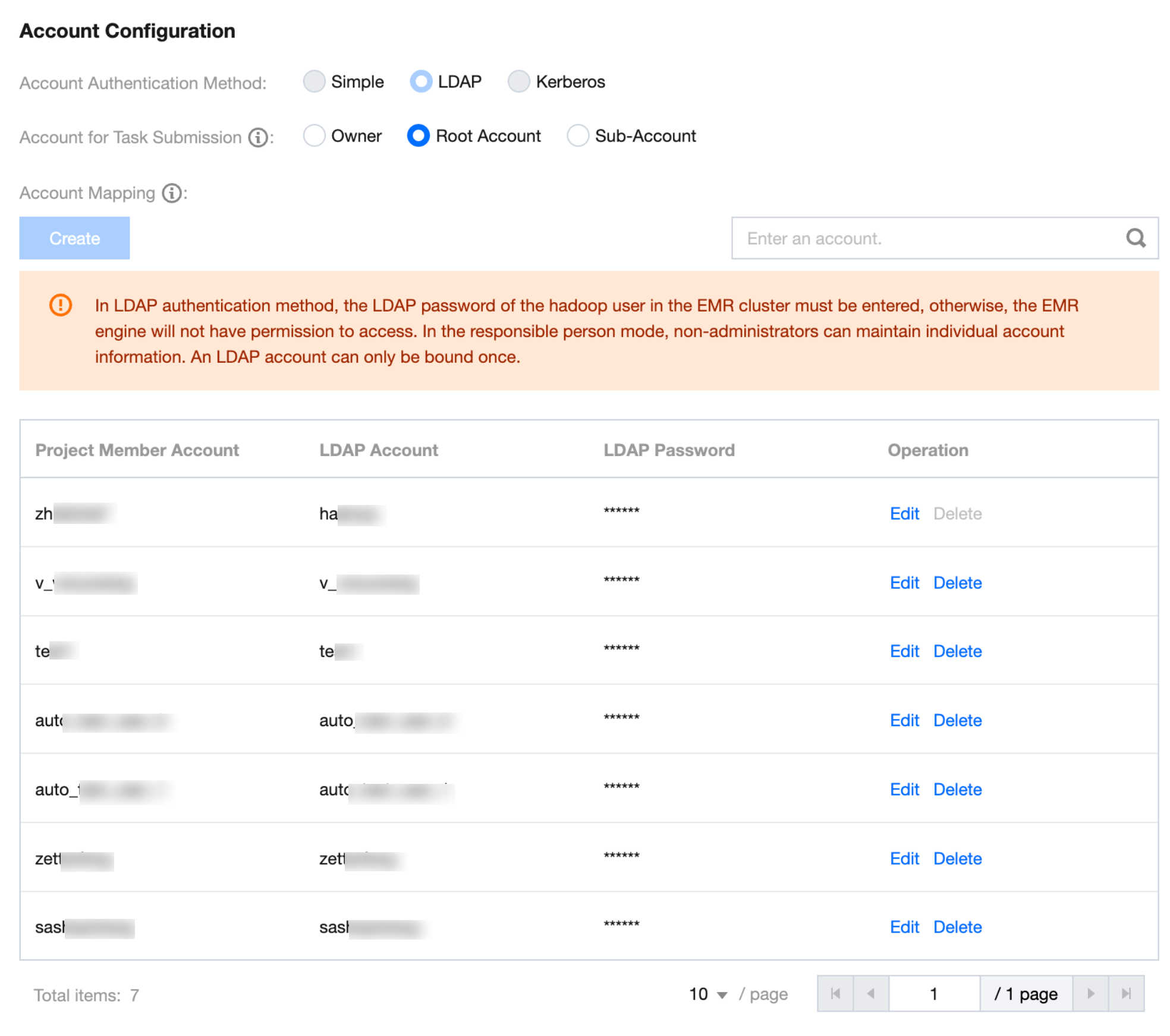
Task: Select the LDAP radio button
Action: (421, 81)
